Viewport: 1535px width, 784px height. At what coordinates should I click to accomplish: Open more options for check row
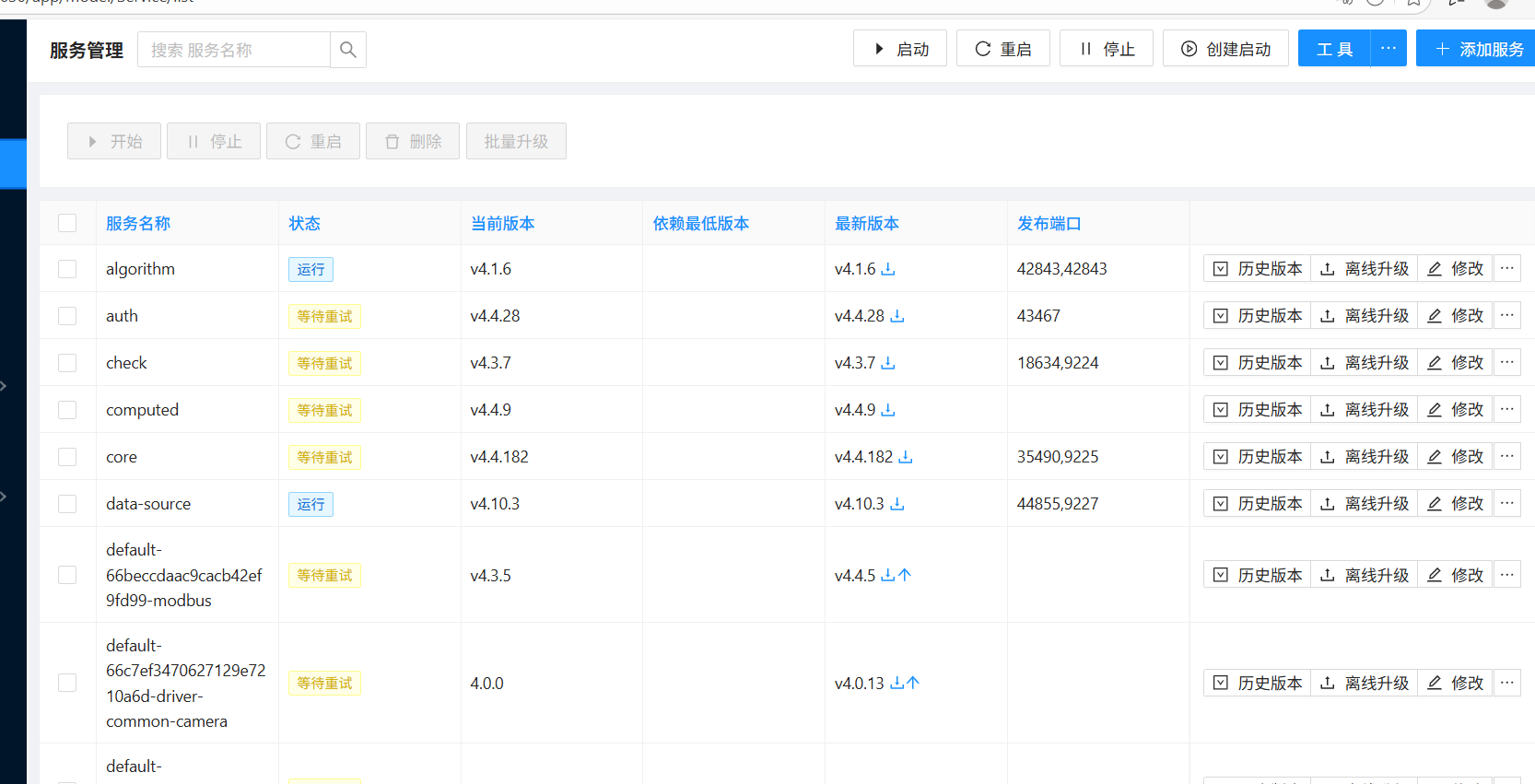click(x=1507, y=362)
